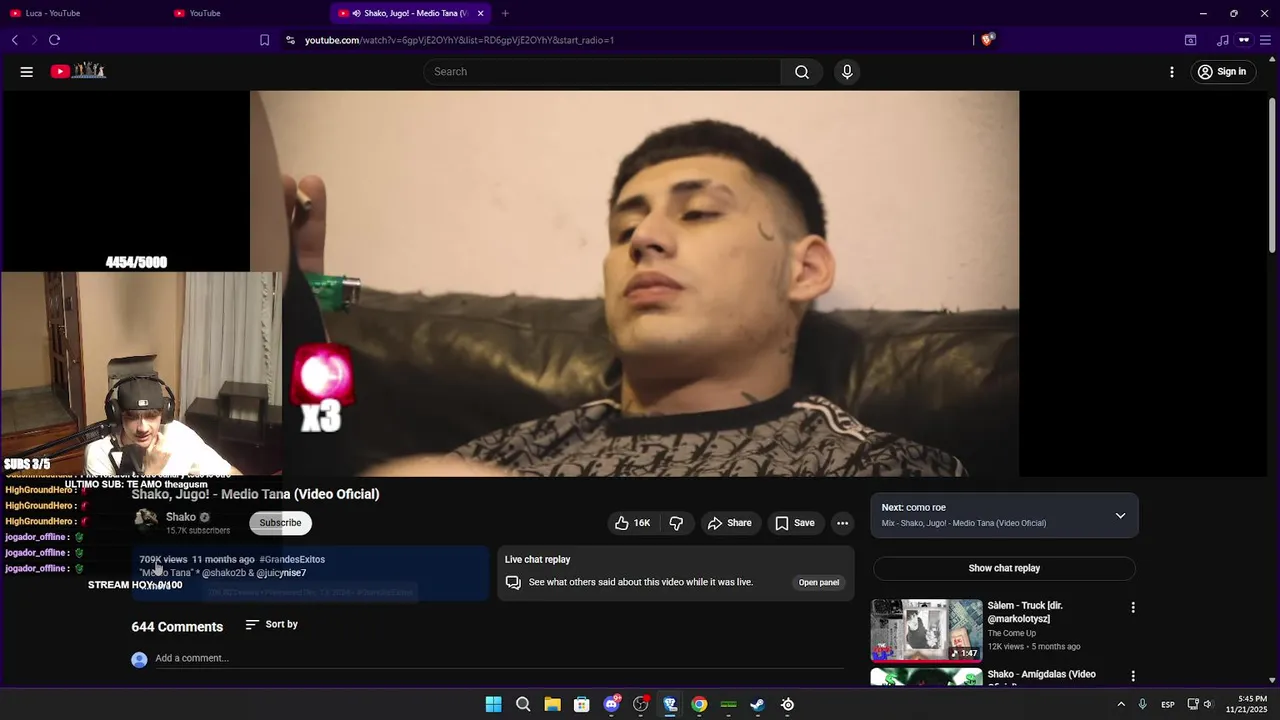Save video to a playlist

point(795,523)
